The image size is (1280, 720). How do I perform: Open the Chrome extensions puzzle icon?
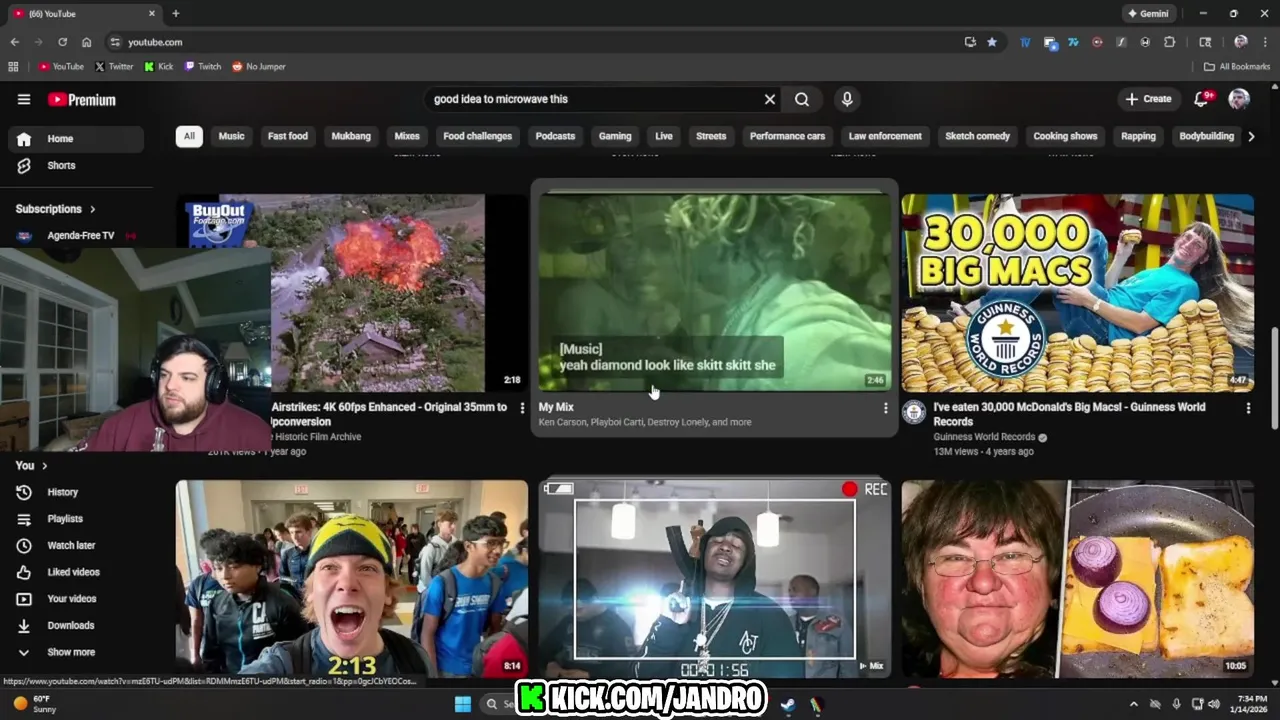pos(1169,42)
